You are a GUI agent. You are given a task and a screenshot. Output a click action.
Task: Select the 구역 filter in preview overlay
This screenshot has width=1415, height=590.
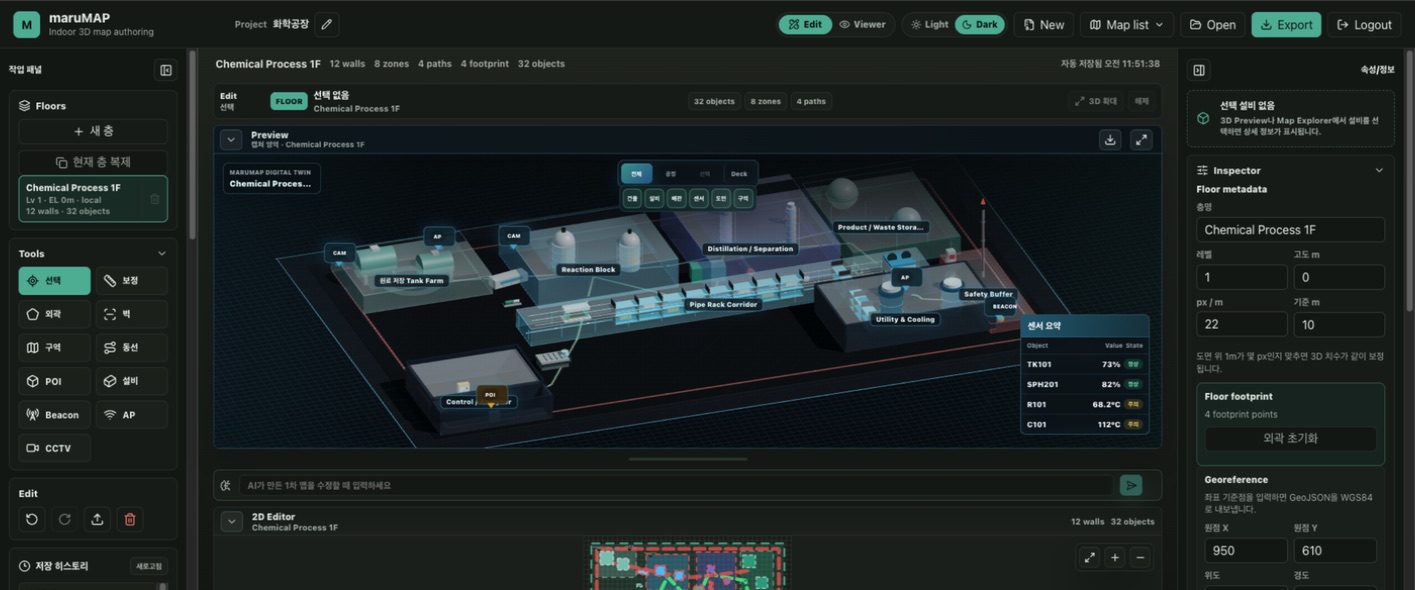point(743,198)
